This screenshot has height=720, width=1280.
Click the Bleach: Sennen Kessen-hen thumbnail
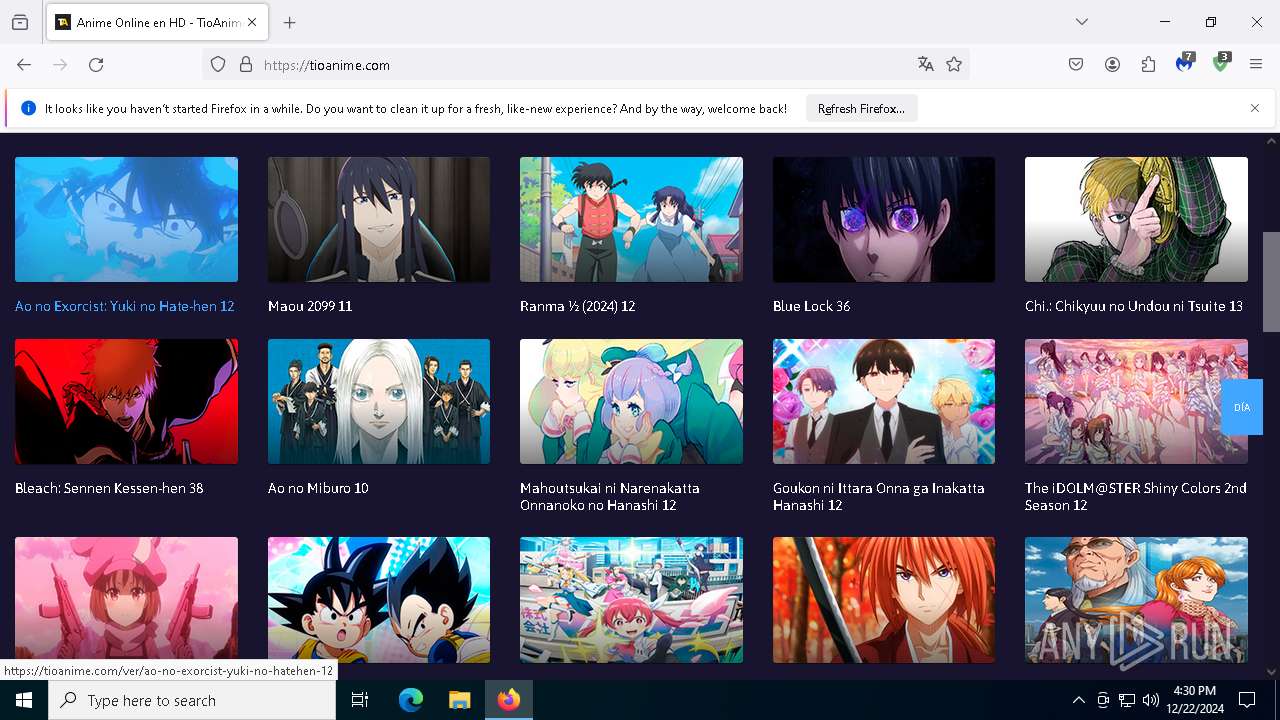point(126,401)
